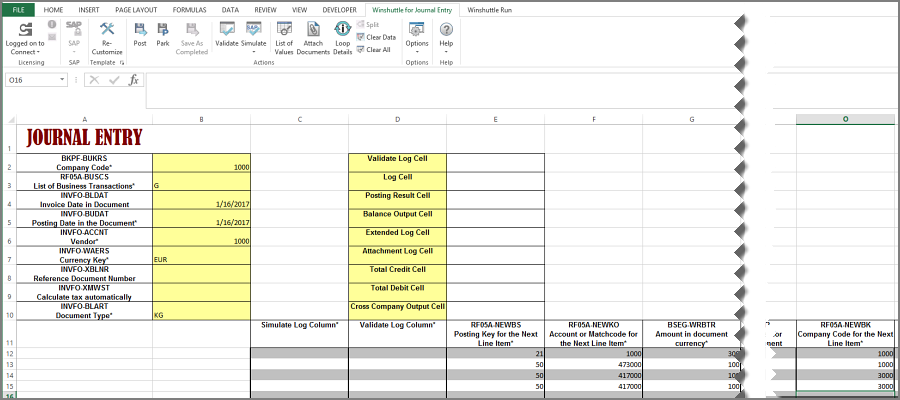The image size is (900, 400).
Task: Click the Currency Key cell EUR
Action: coord(201,255)
